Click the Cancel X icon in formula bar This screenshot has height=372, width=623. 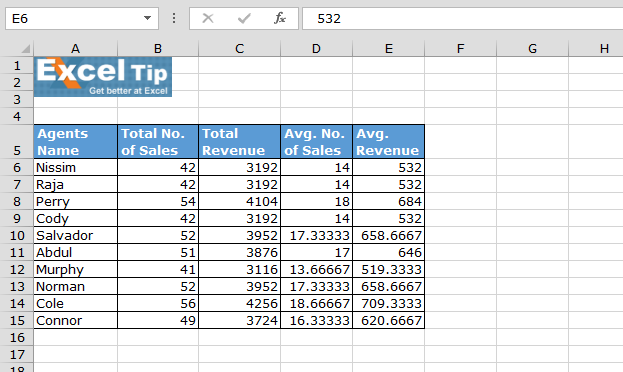click(208, 18)
